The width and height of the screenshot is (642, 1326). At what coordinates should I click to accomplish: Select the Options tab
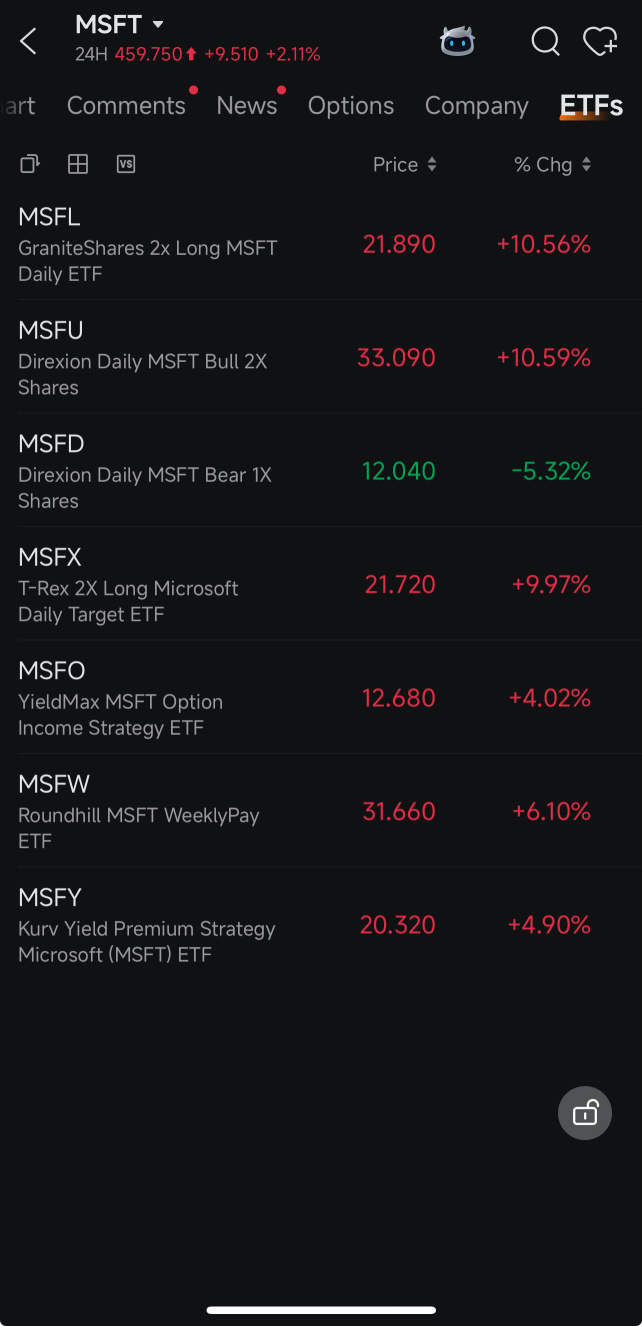click(x=351, y=106)
